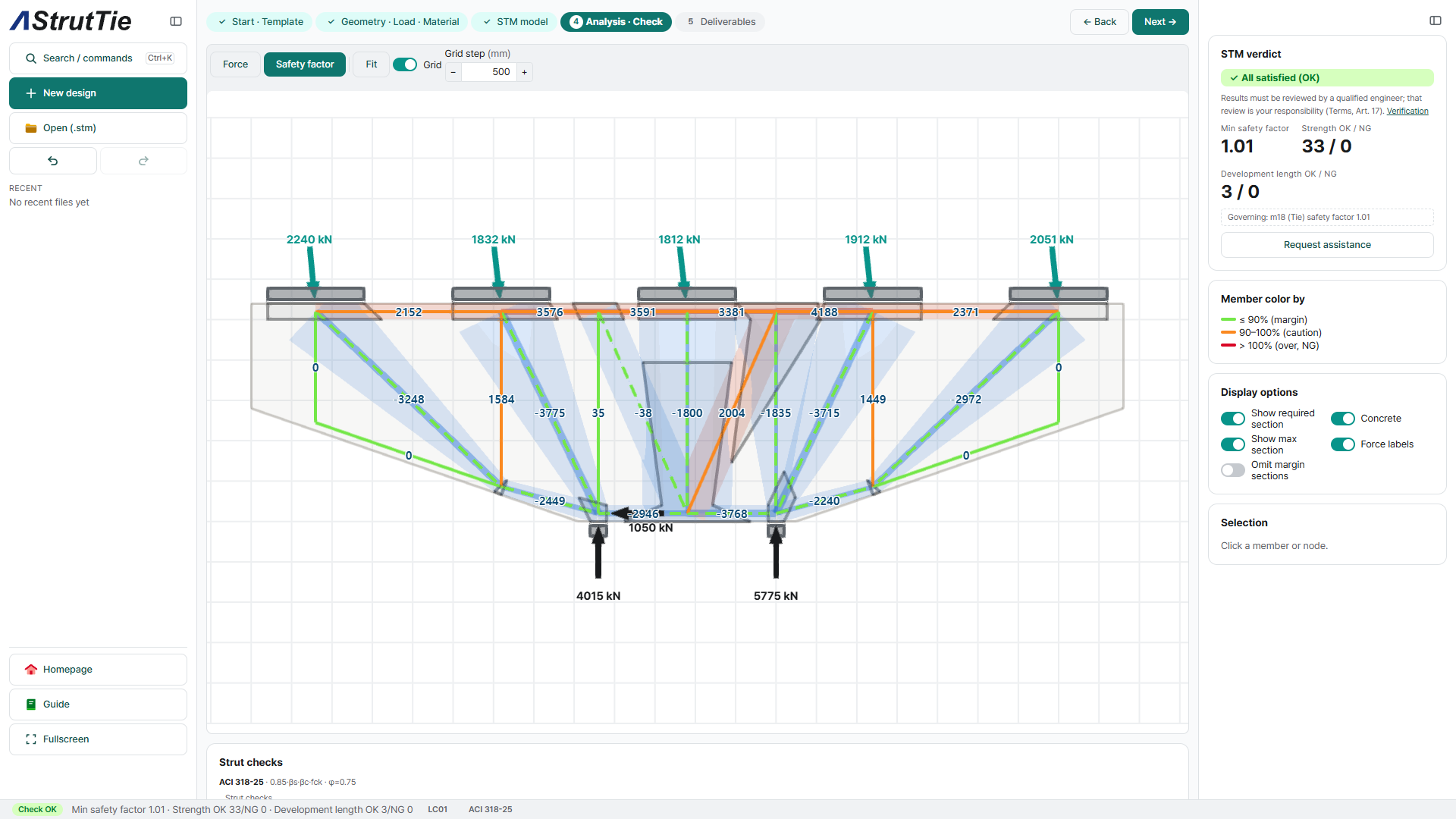1456x819 pixels.
Task: Click the All satisfied (OK) verdict badge
Action: pyautogui.click(x=1327, y=78)
